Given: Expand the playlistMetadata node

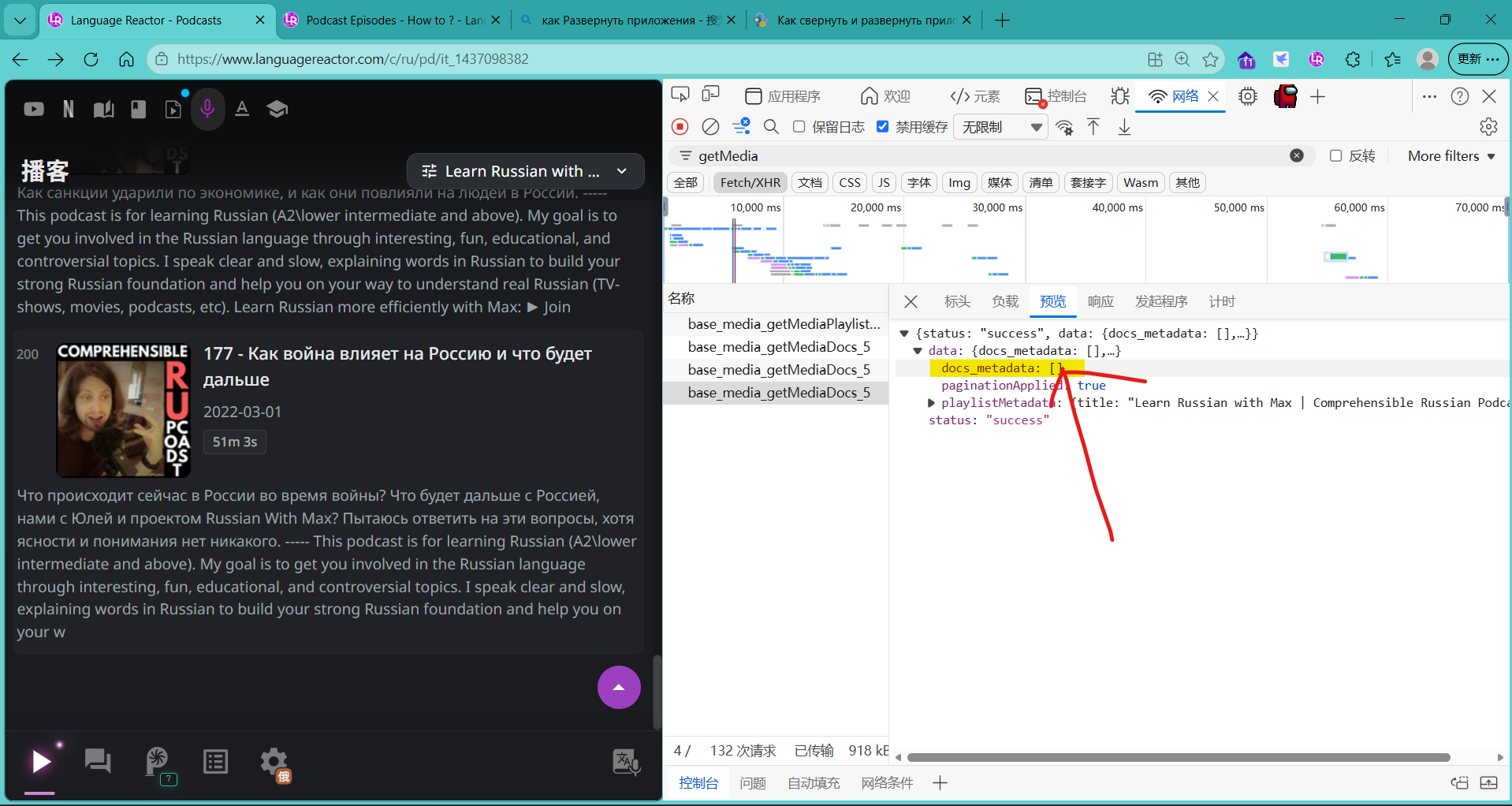Looking at the screenshot, I should tap(931, 403).
